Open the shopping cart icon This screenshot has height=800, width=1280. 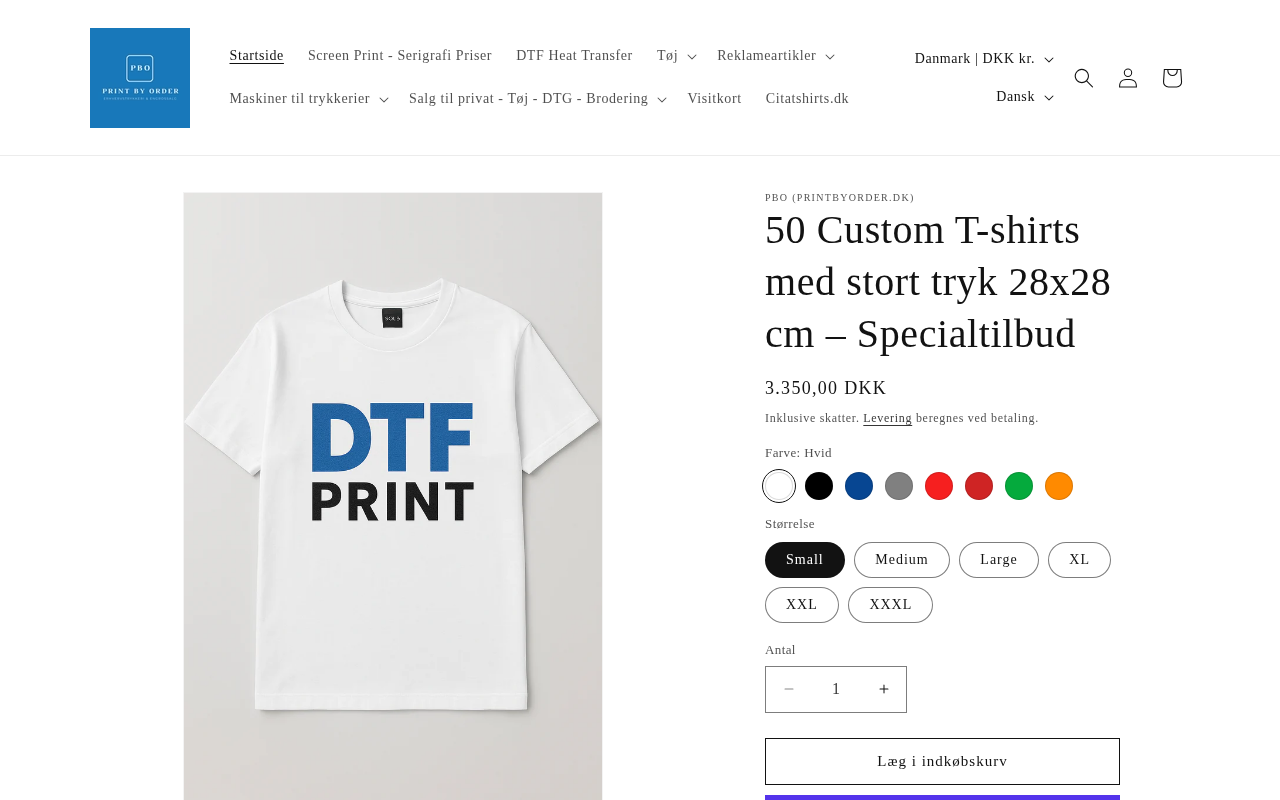[1172, 78]
